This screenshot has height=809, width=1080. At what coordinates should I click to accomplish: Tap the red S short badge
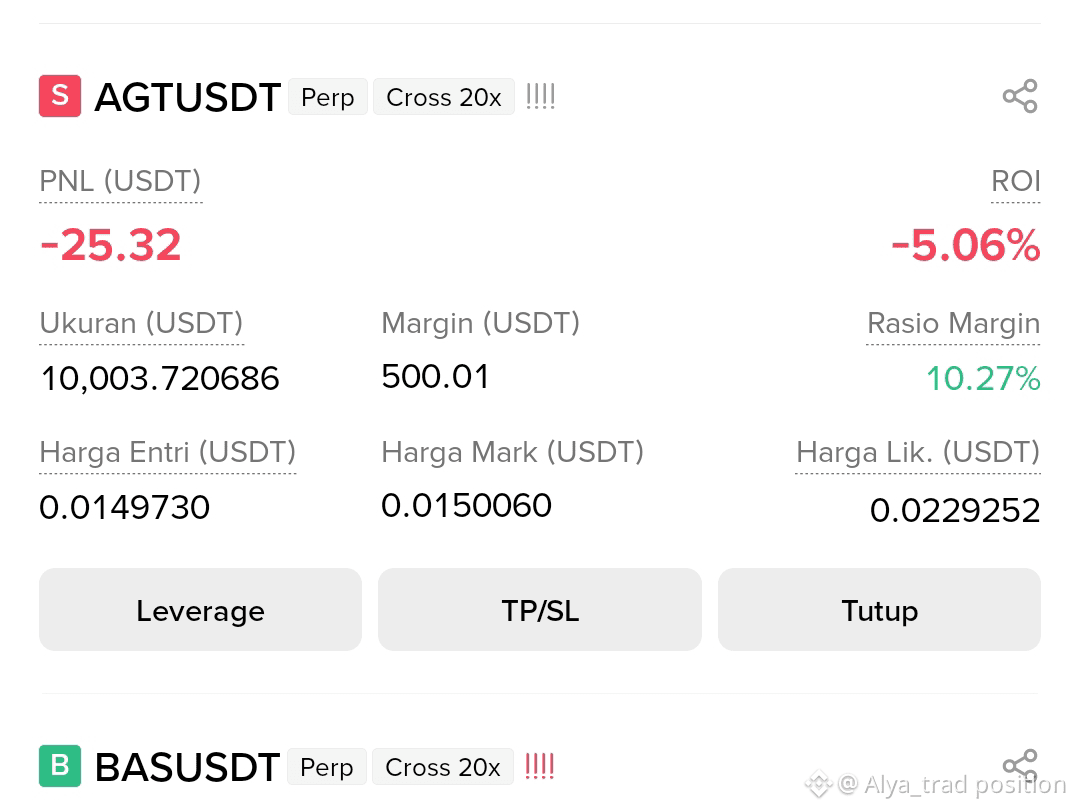[60, 96]
